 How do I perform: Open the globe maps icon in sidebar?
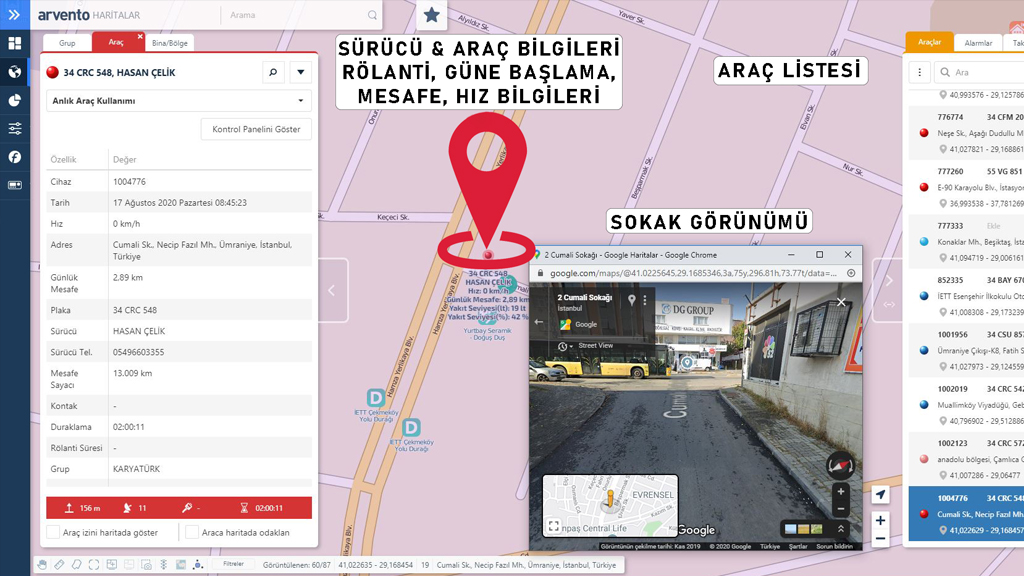[14, 72]
